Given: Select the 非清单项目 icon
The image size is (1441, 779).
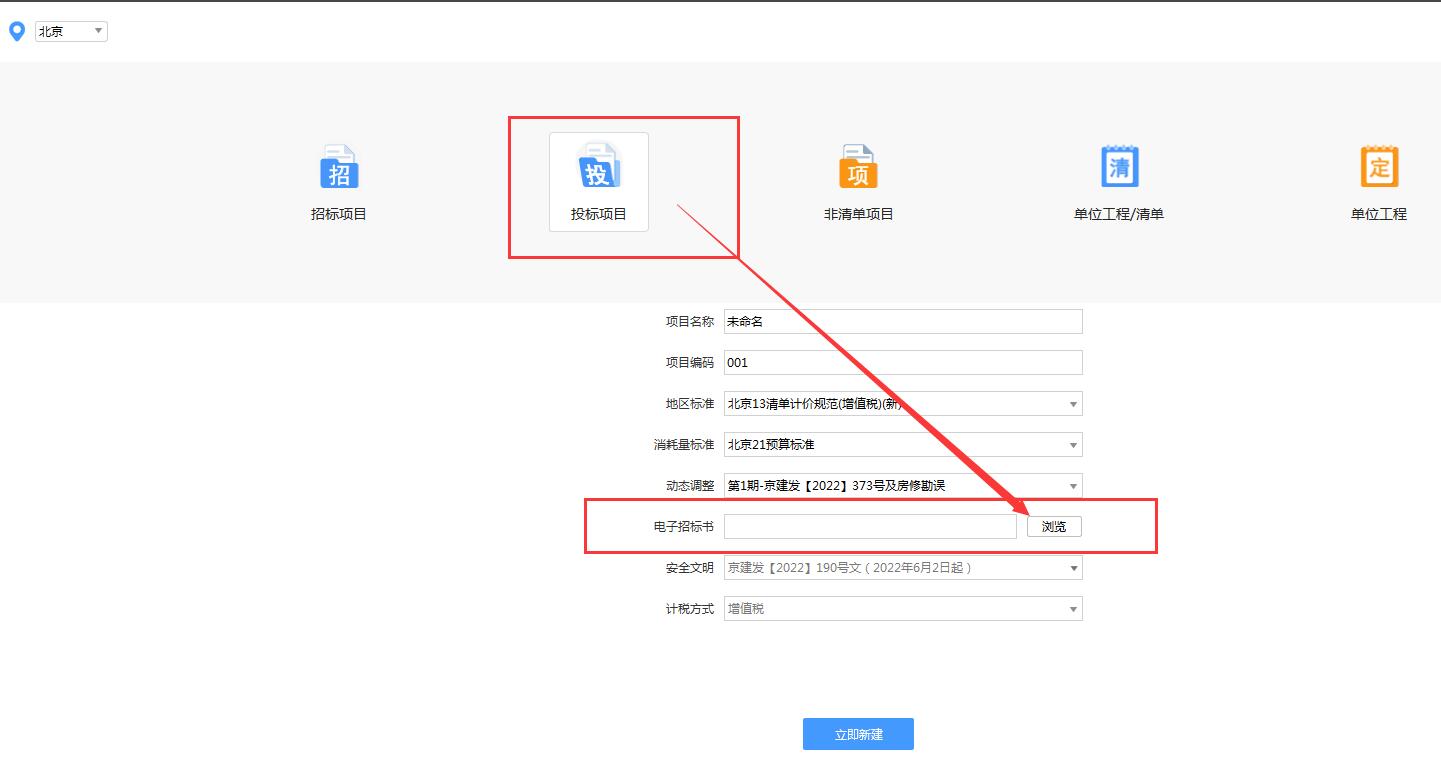Looking at the screenshot, I should coord(858,167).
